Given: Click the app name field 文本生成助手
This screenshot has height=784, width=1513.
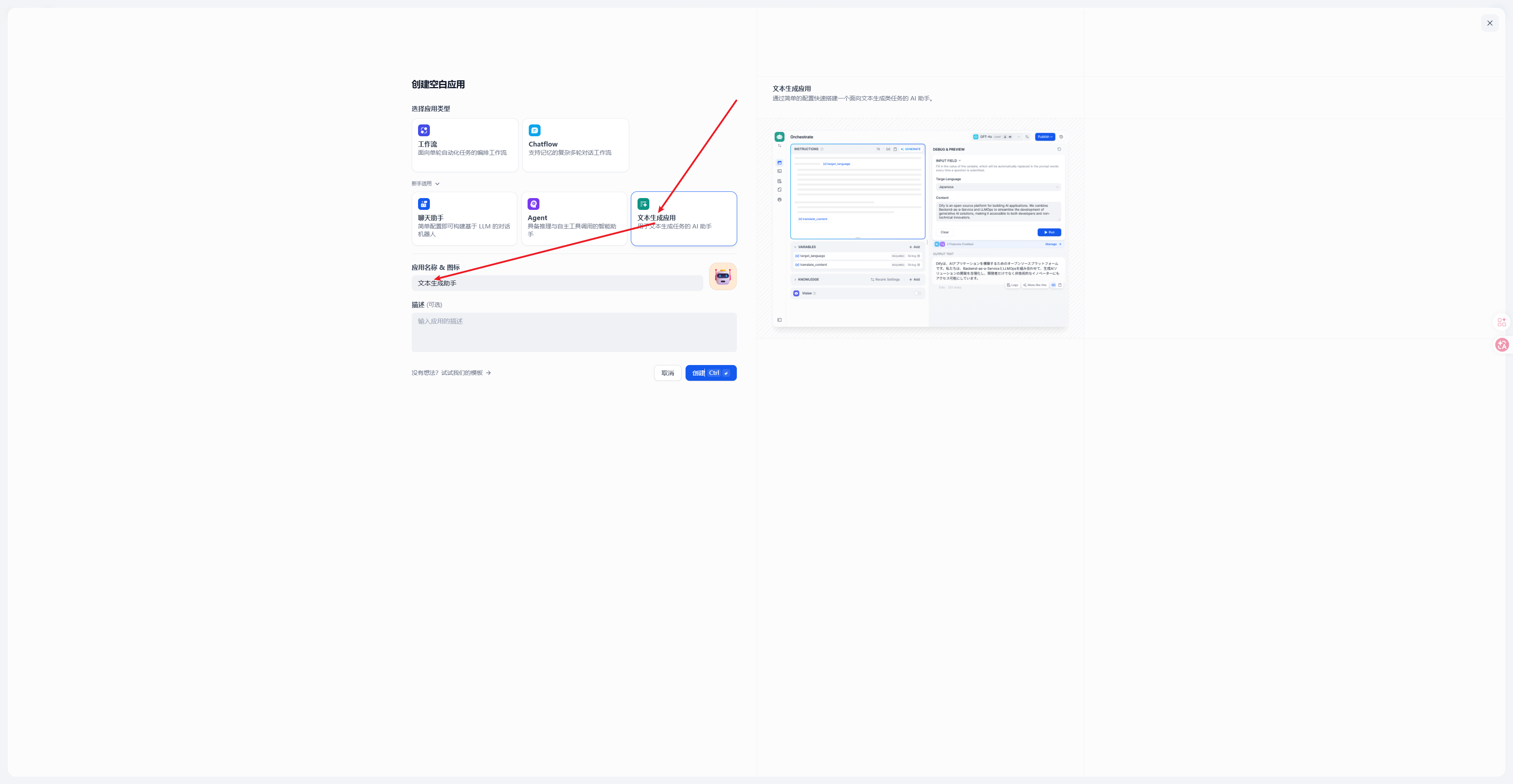Looking at the screenshot, I should point(557,283).
